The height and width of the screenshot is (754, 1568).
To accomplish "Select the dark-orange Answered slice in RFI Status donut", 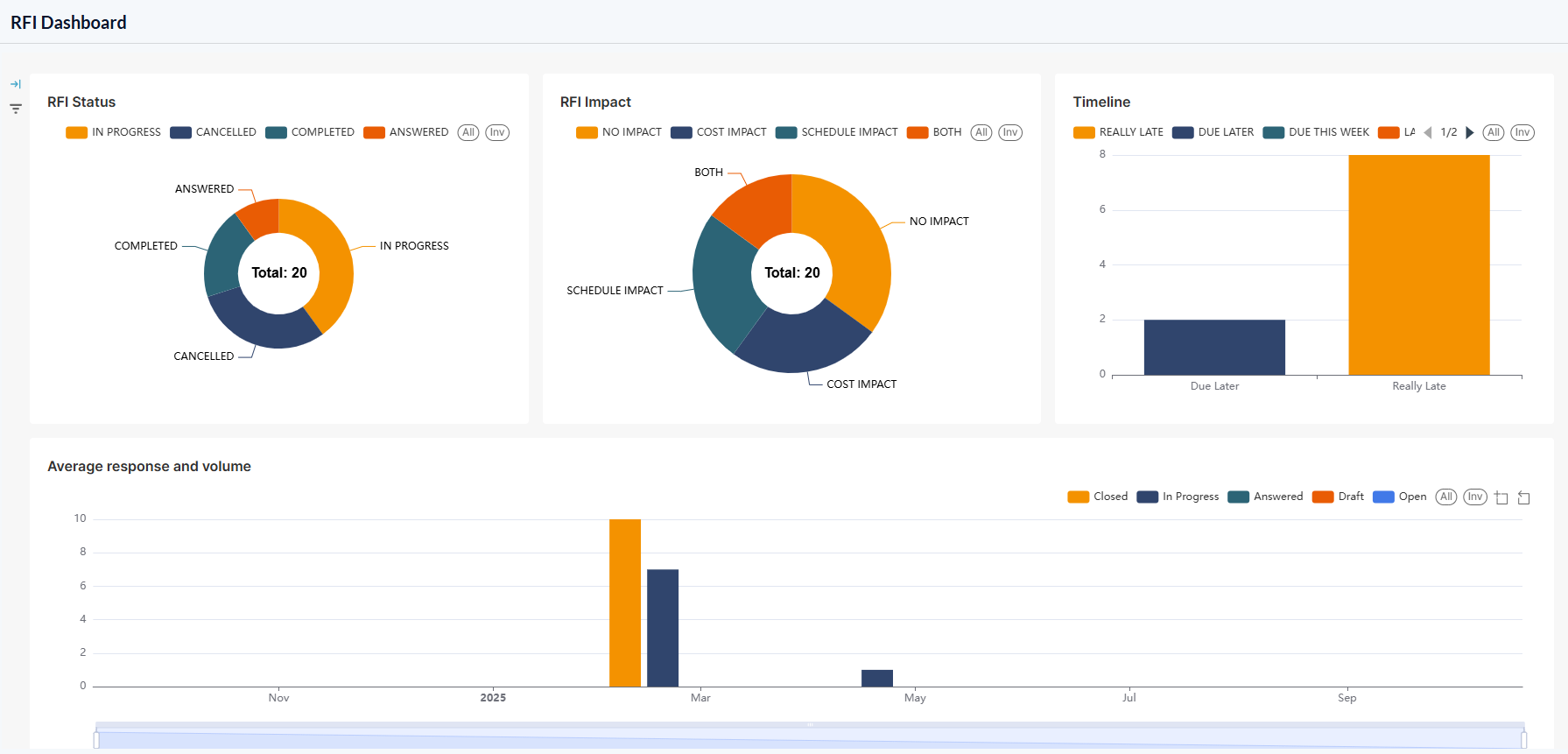I will click(x=262, y=216).
